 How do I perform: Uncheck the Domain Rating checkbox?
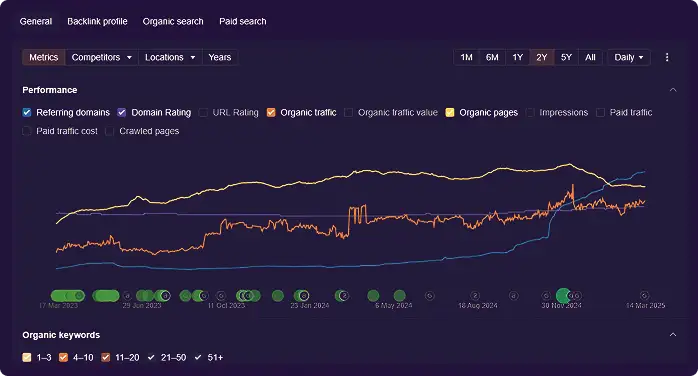(122, 113)
